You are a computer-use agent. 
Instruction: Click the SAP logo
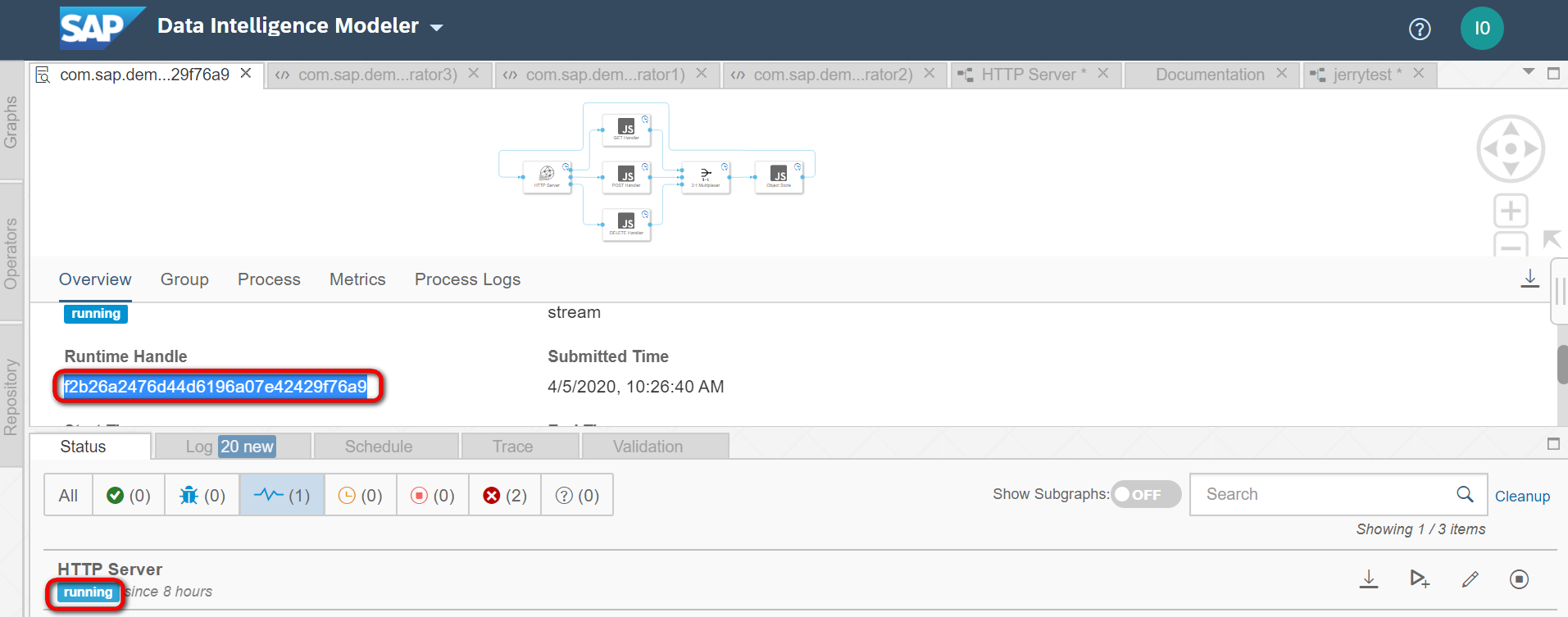click(102, 28)
